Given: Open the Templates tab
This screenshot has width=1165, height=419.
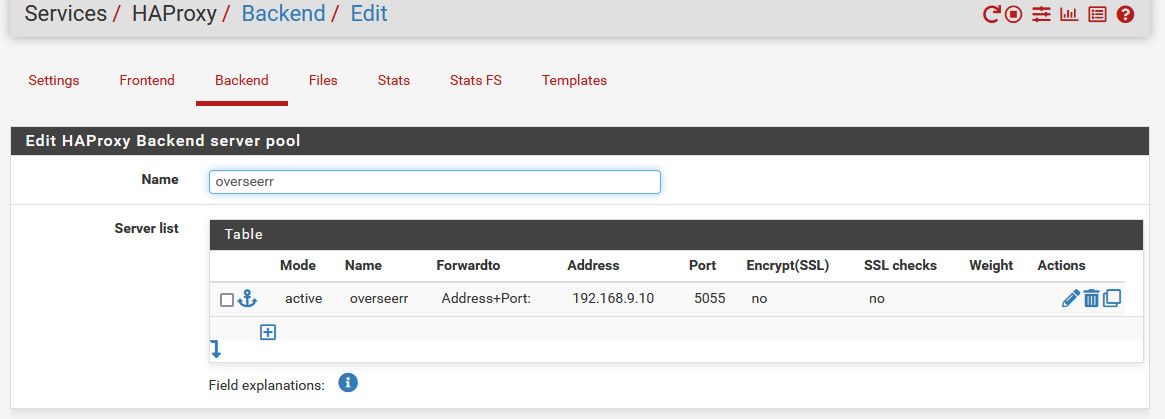Looking at the screenshot, I should point(574,80).
